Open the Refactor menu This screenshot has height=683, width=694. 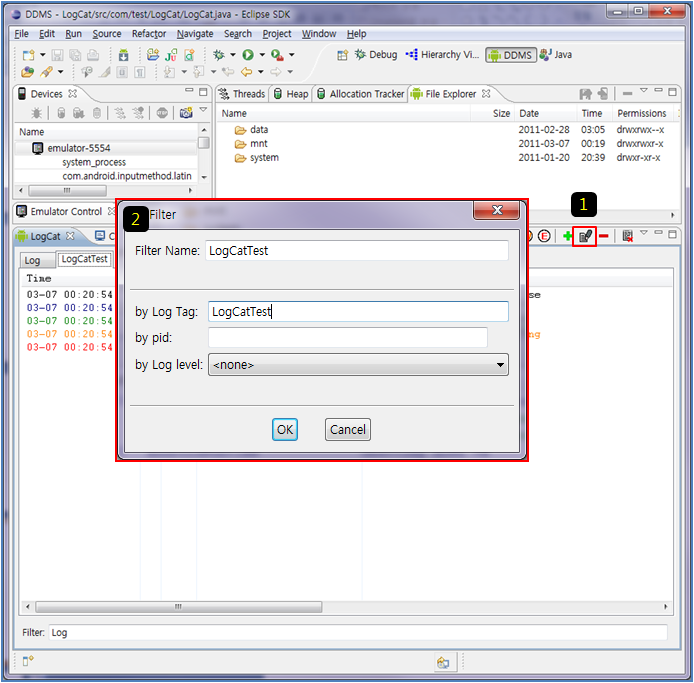click(x=149, y=34)
